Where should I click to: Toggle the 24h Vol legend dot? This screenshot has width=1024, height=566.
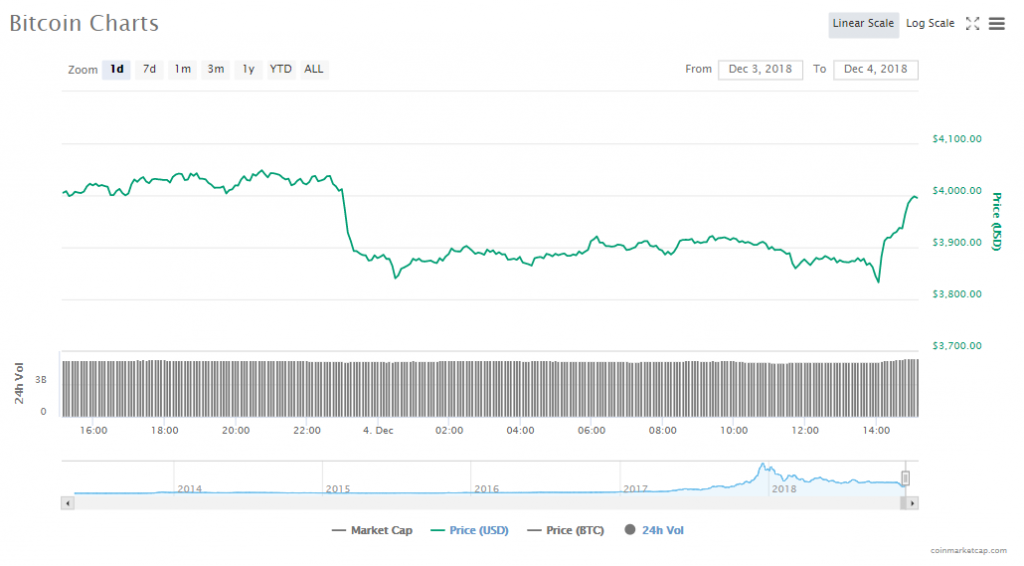click(x=630, y=530)
